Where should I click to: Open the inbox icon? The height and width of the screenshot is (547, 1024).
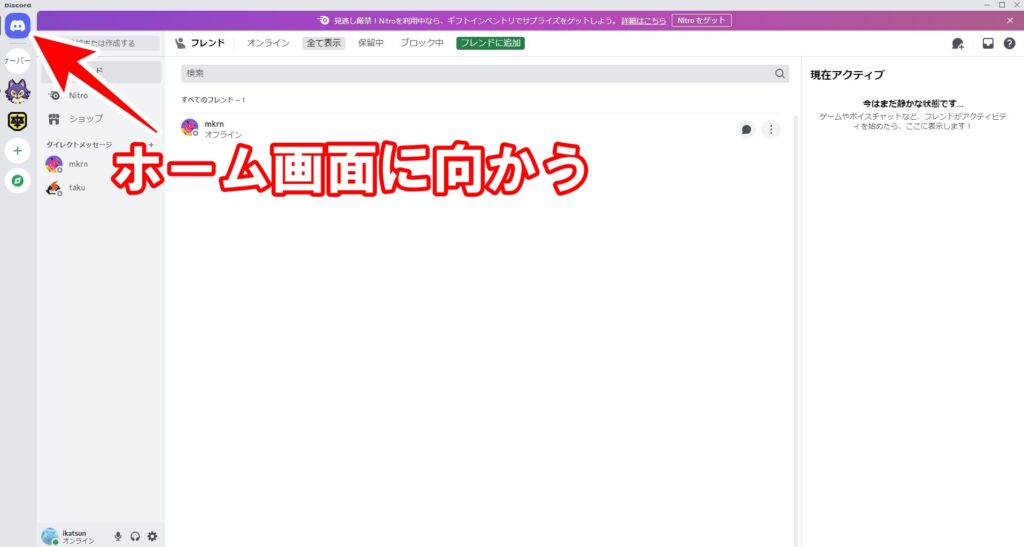pos(988,44)
